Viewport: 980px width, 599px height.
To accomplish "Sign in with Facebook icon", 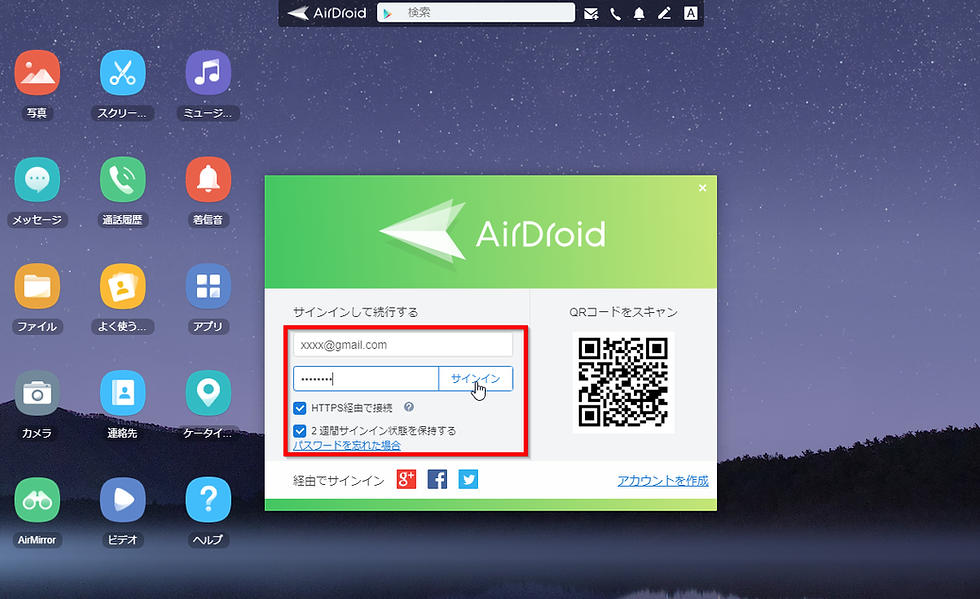I will click(x=438, y=480).
